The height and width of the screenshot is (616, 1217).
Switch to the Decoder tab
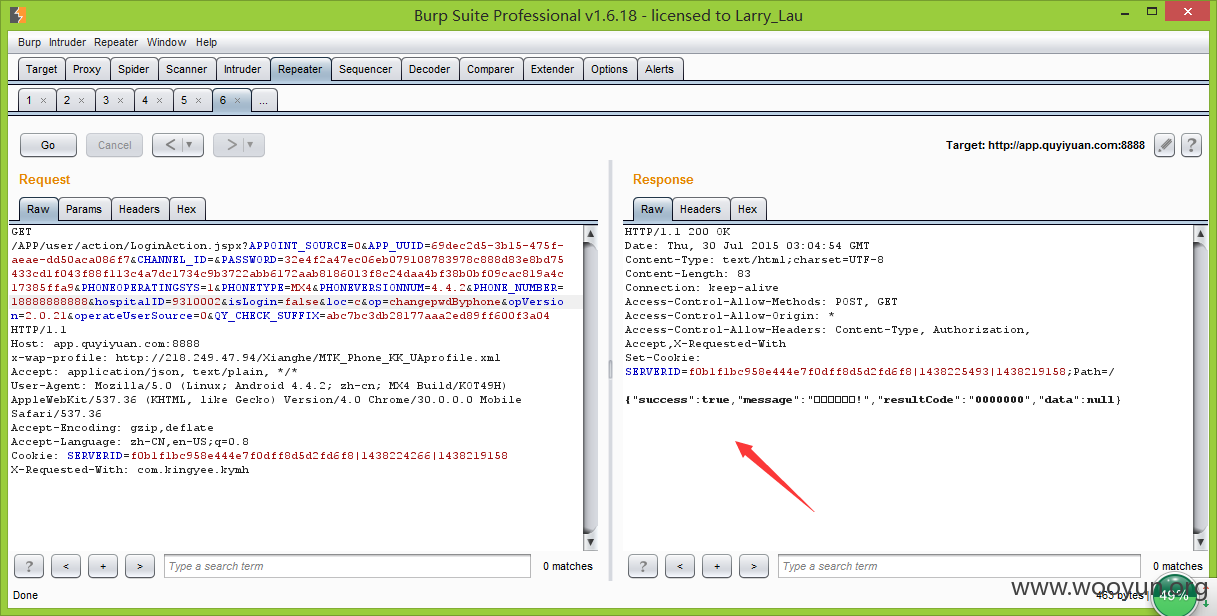pos(430,69)
